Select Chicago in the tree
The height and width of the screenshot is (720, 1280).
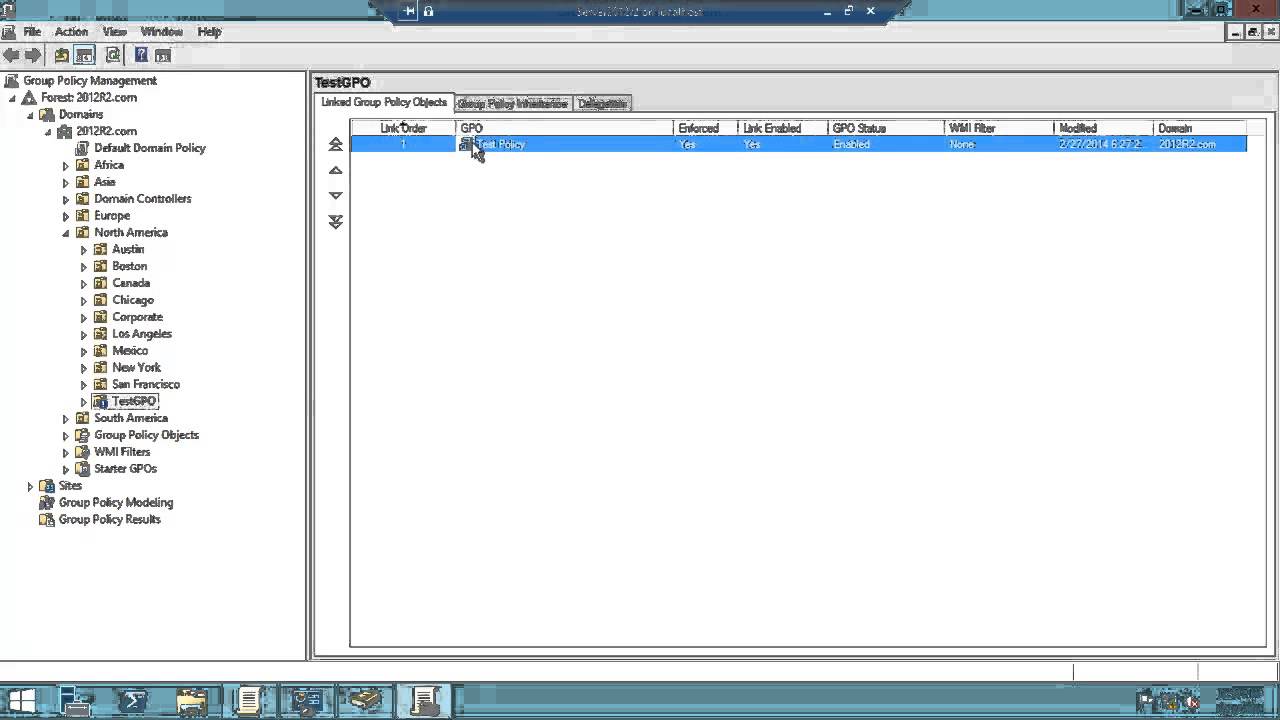point(133,301)
